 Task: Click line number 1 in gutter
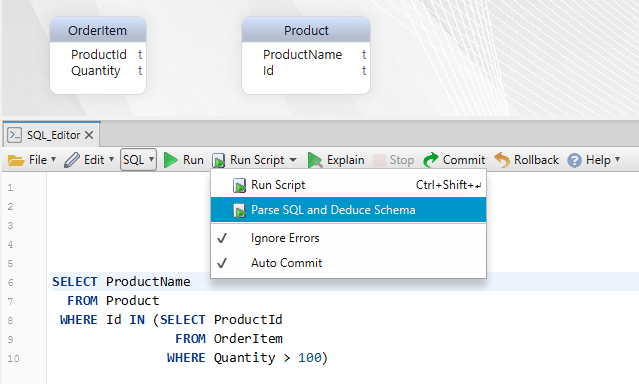[10, 188]
